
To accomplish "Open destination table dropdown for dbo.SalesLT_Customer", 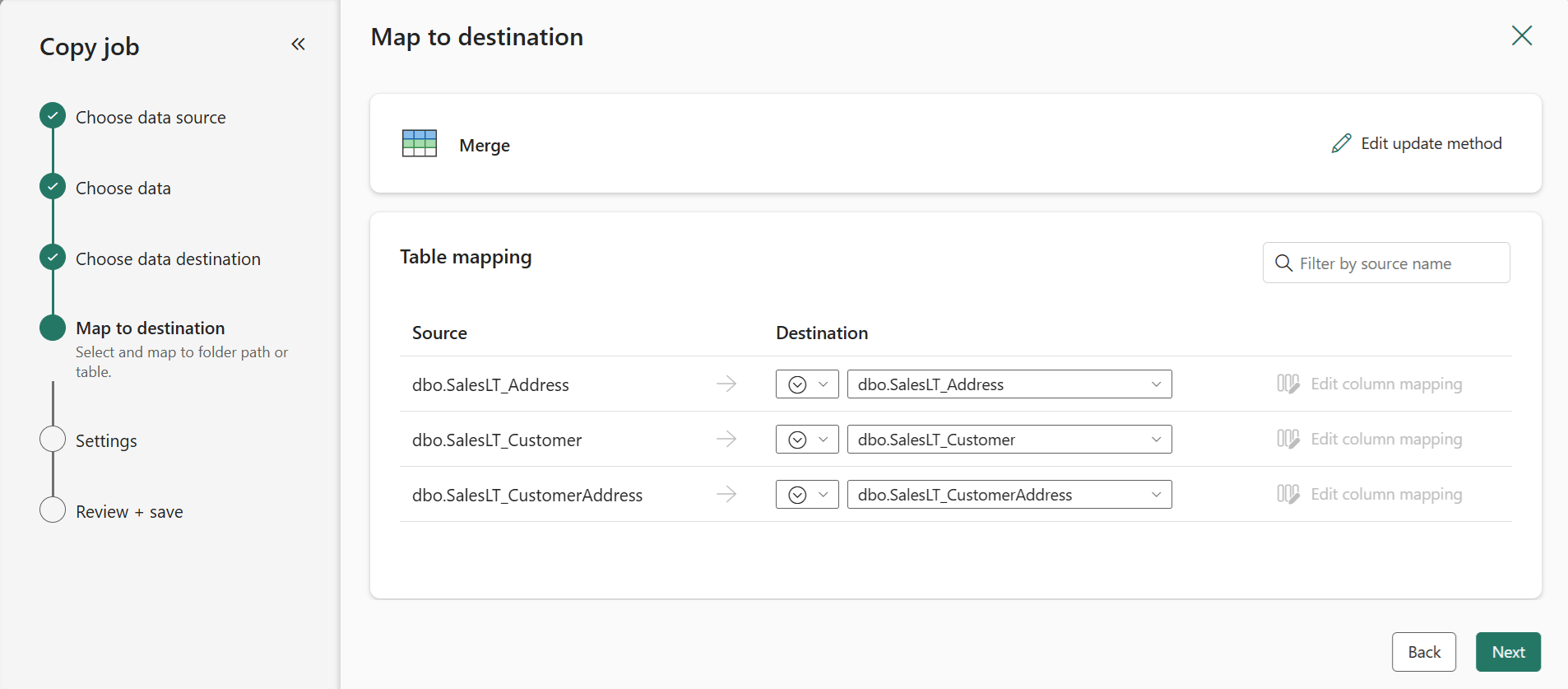I will 1009,440.
